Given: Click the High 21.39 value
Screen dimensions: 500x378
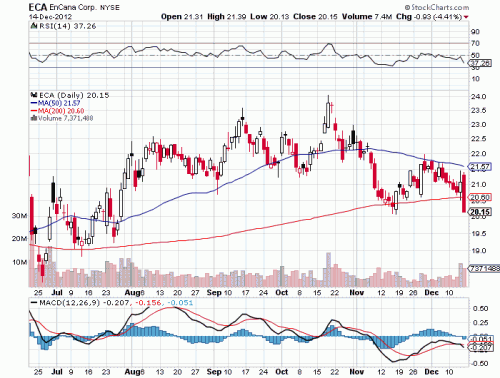Looking at the screenshot, I should 227,17.
